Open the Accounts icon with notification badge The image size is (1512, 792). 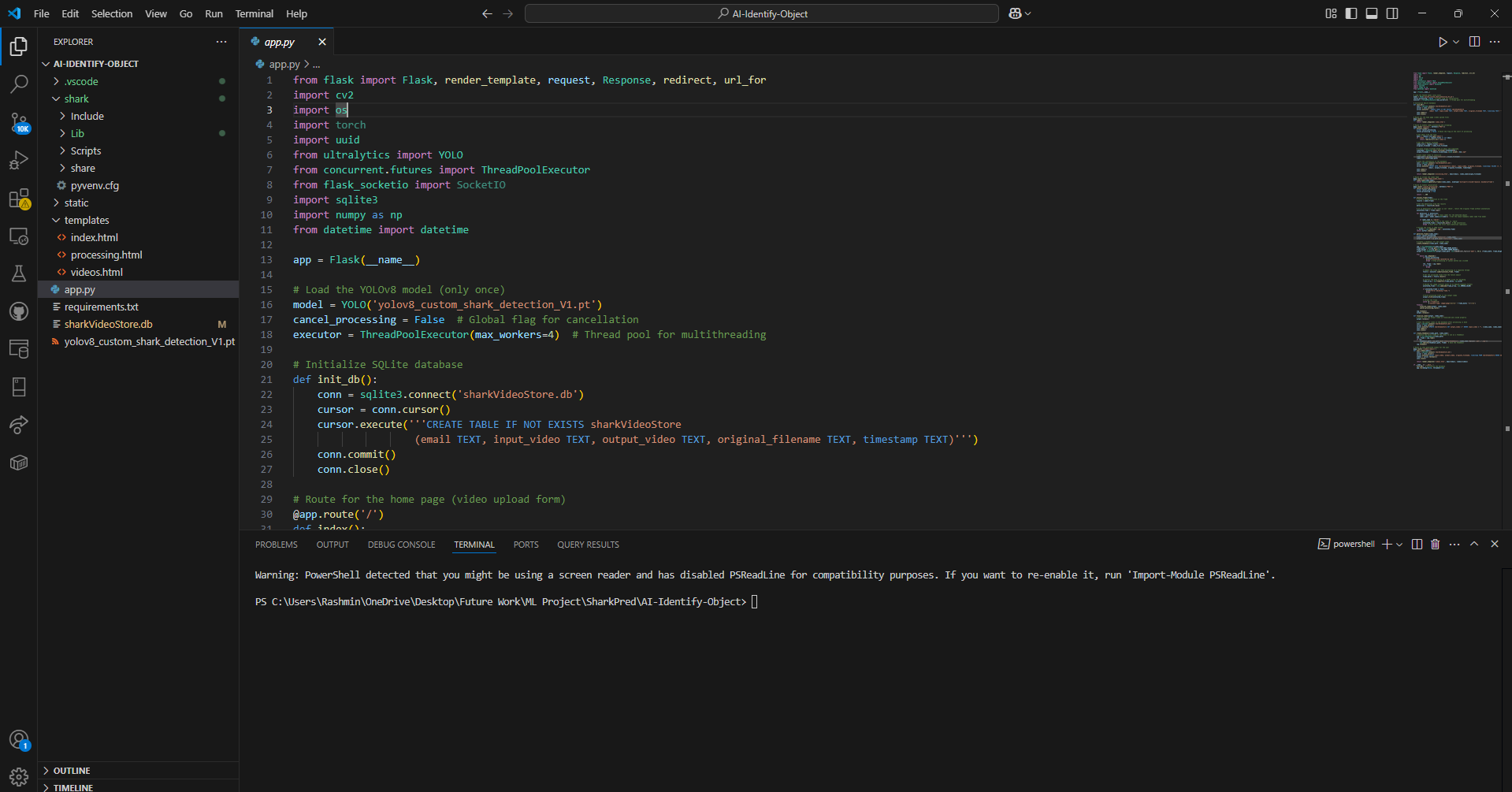19,740
